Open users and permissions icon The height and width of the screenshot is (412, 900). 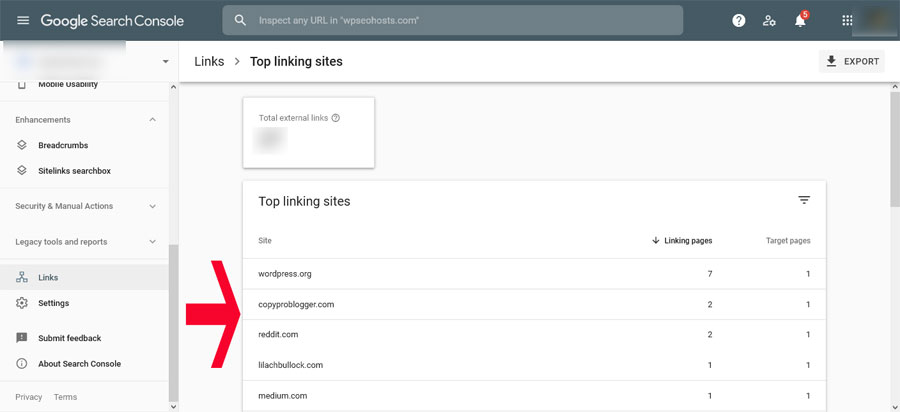[x=769, y=21]
